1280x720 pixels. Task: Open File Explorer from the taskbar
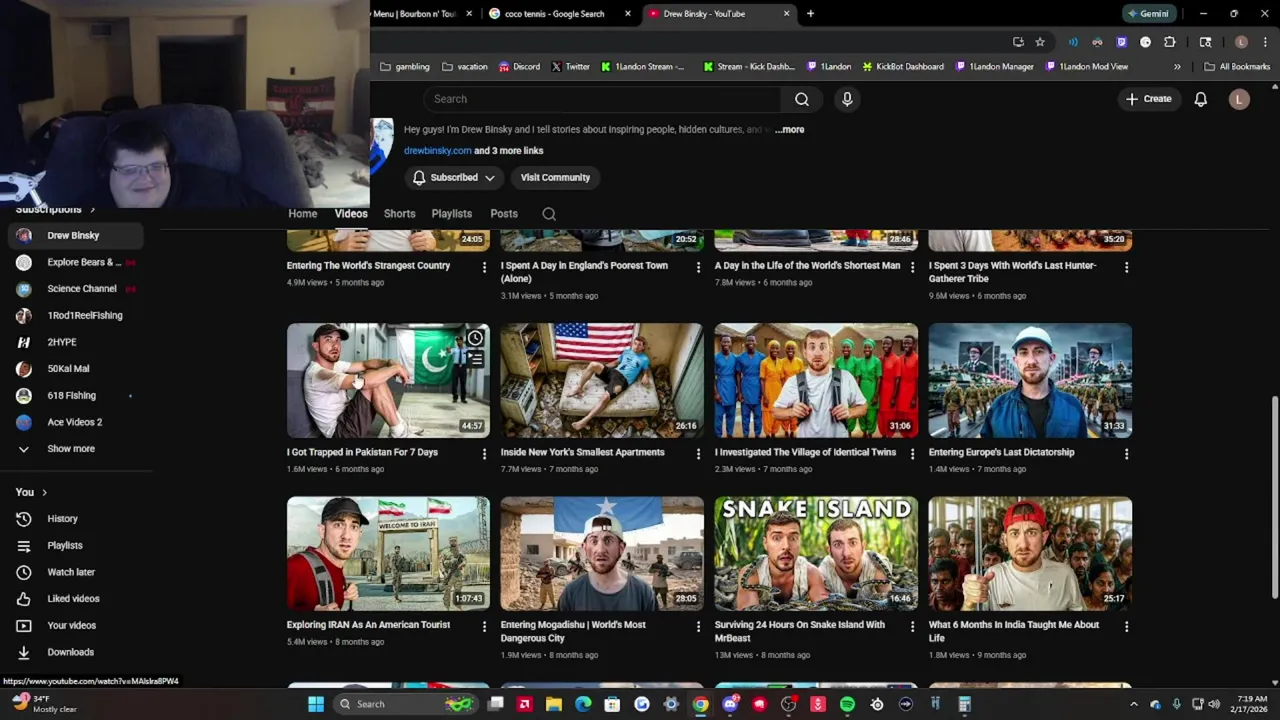tap(554, 704)
